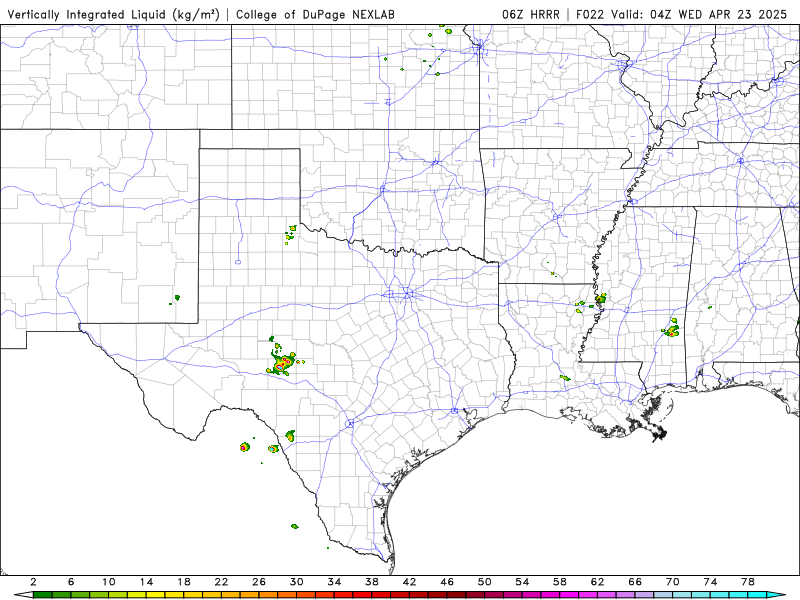The image size is (800, 600).
Task: Click the color scale value "26"
Action: click(x=259, y=582)
